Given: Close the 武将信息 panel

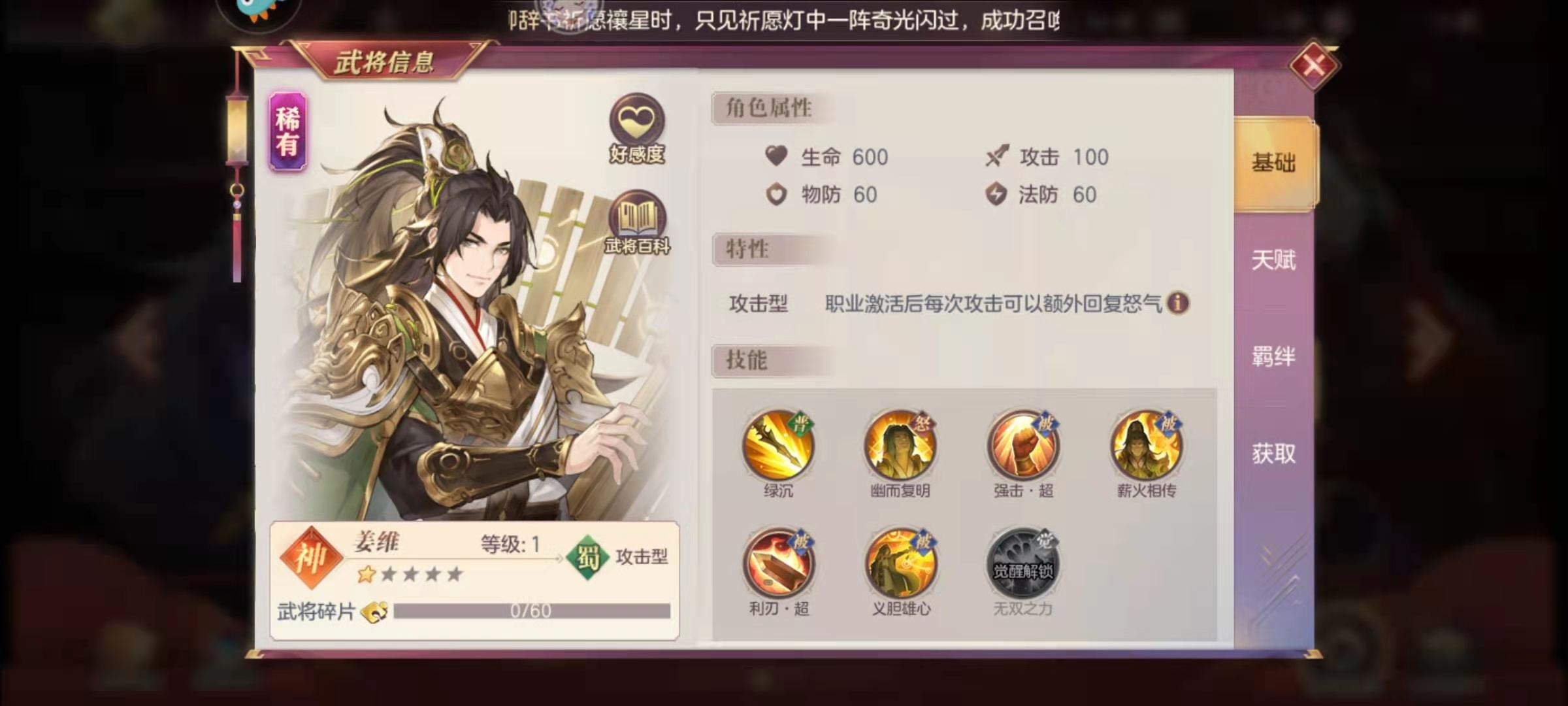Looking at the screenshot, I should (x=1314, y=65).
